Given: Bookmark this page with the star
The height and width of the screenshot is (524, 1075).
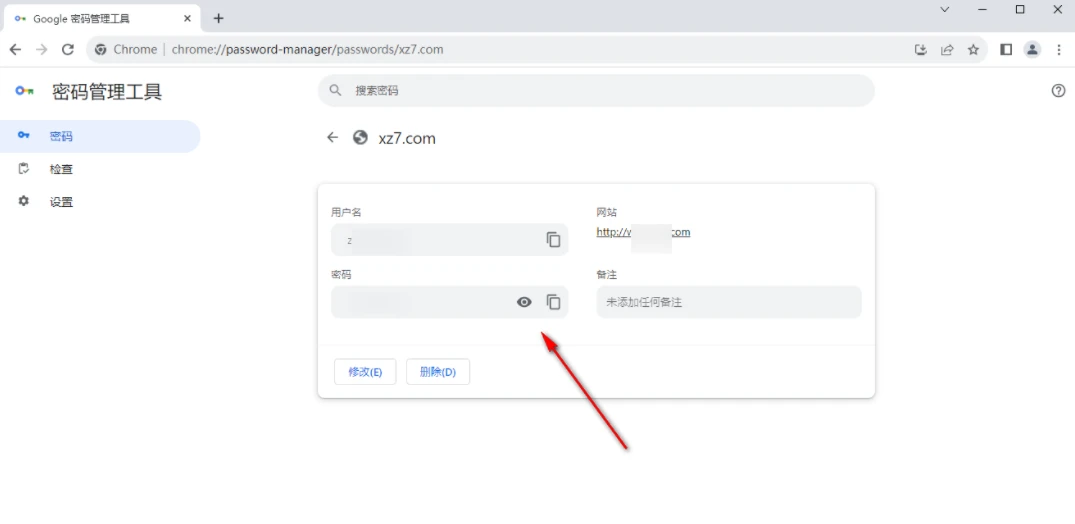Looking at the screenshot, I should [973, 49].
